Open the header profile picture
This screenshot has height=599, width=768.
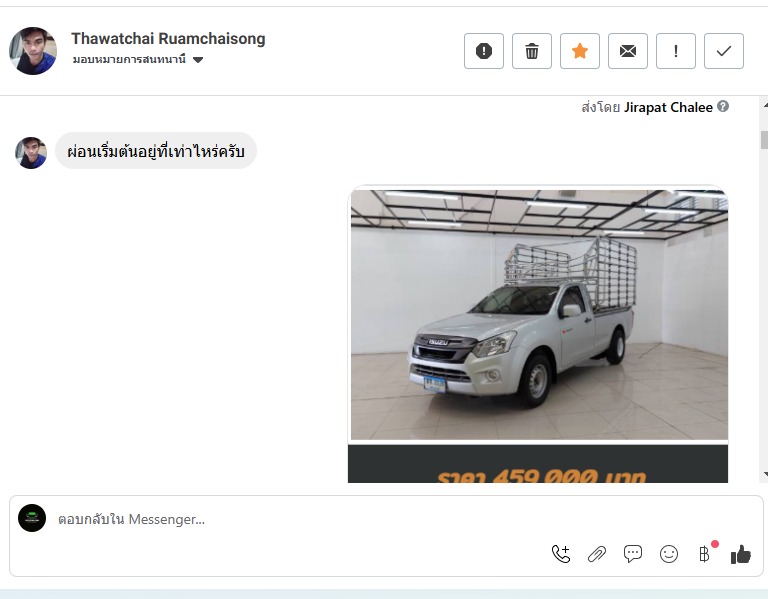tap(33, 51)
